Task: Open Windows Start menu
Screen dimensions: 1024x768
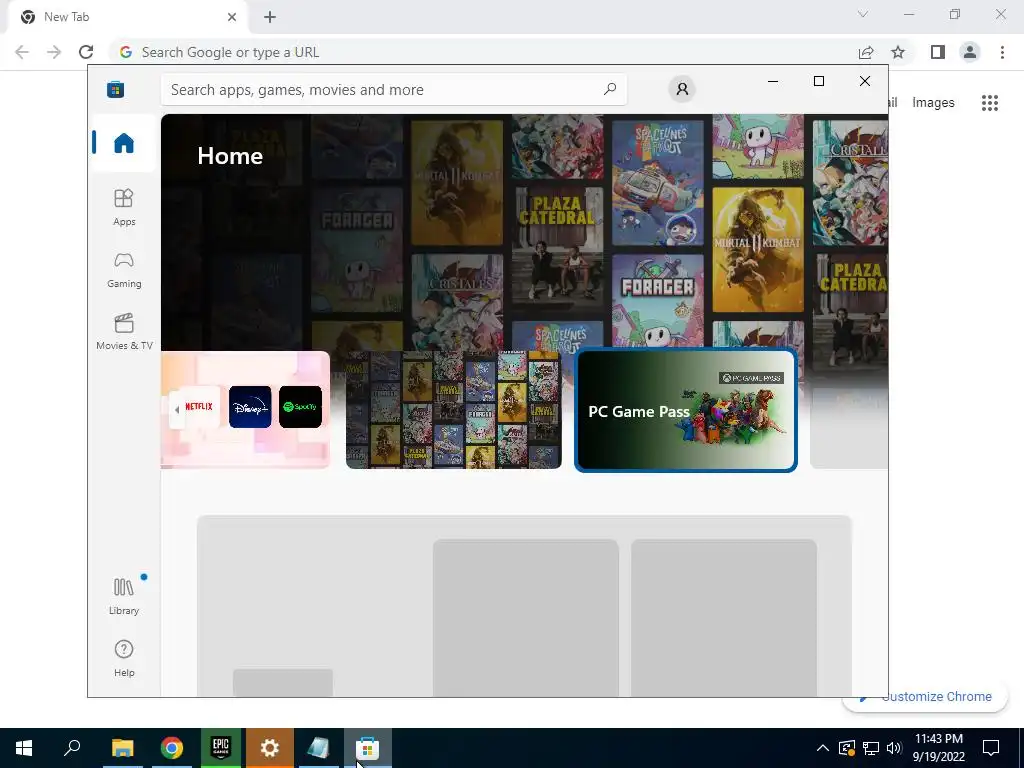Action: point(24,748)
